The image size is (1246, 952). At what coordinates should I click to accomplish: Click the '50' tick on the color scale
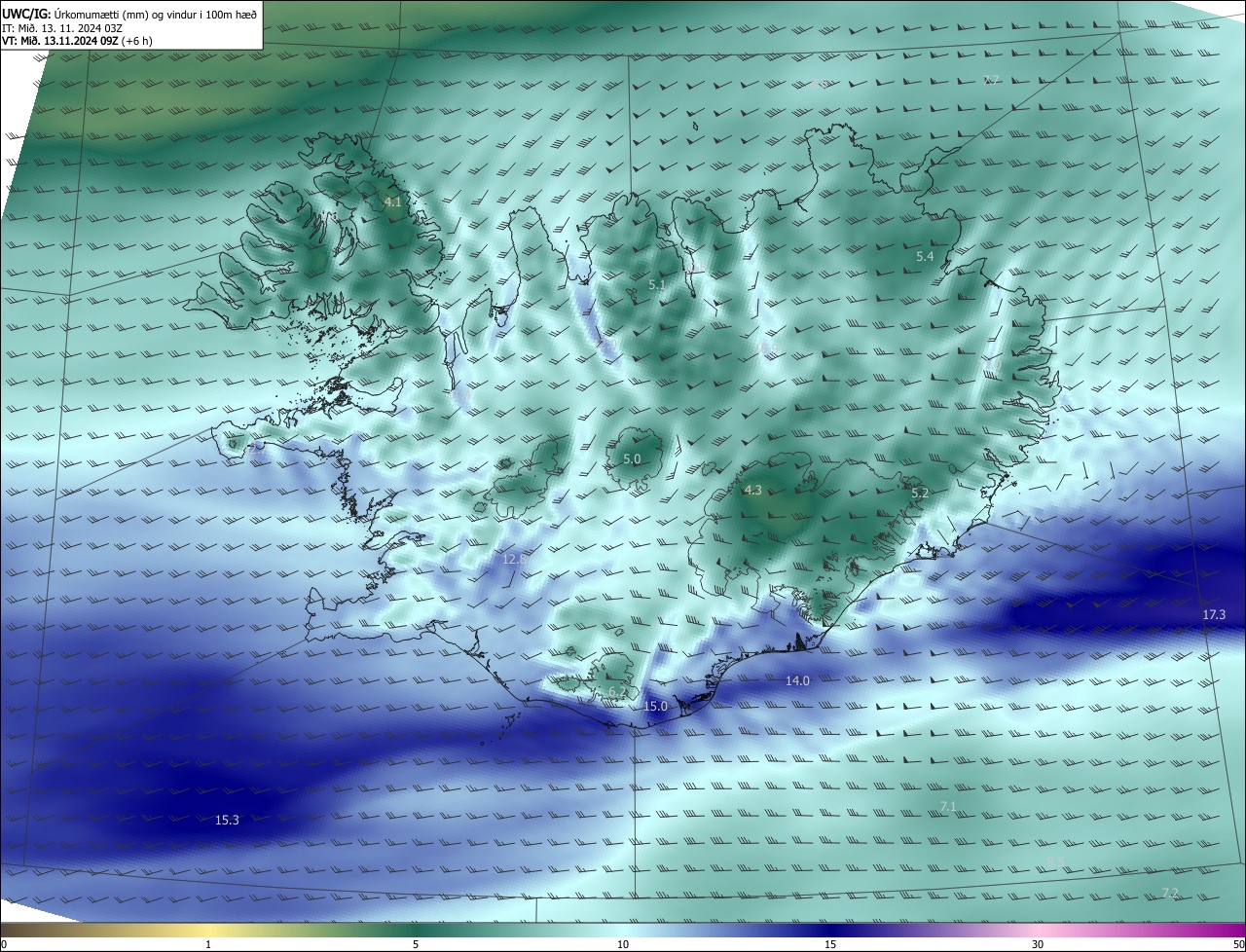tap(1238, 944)
